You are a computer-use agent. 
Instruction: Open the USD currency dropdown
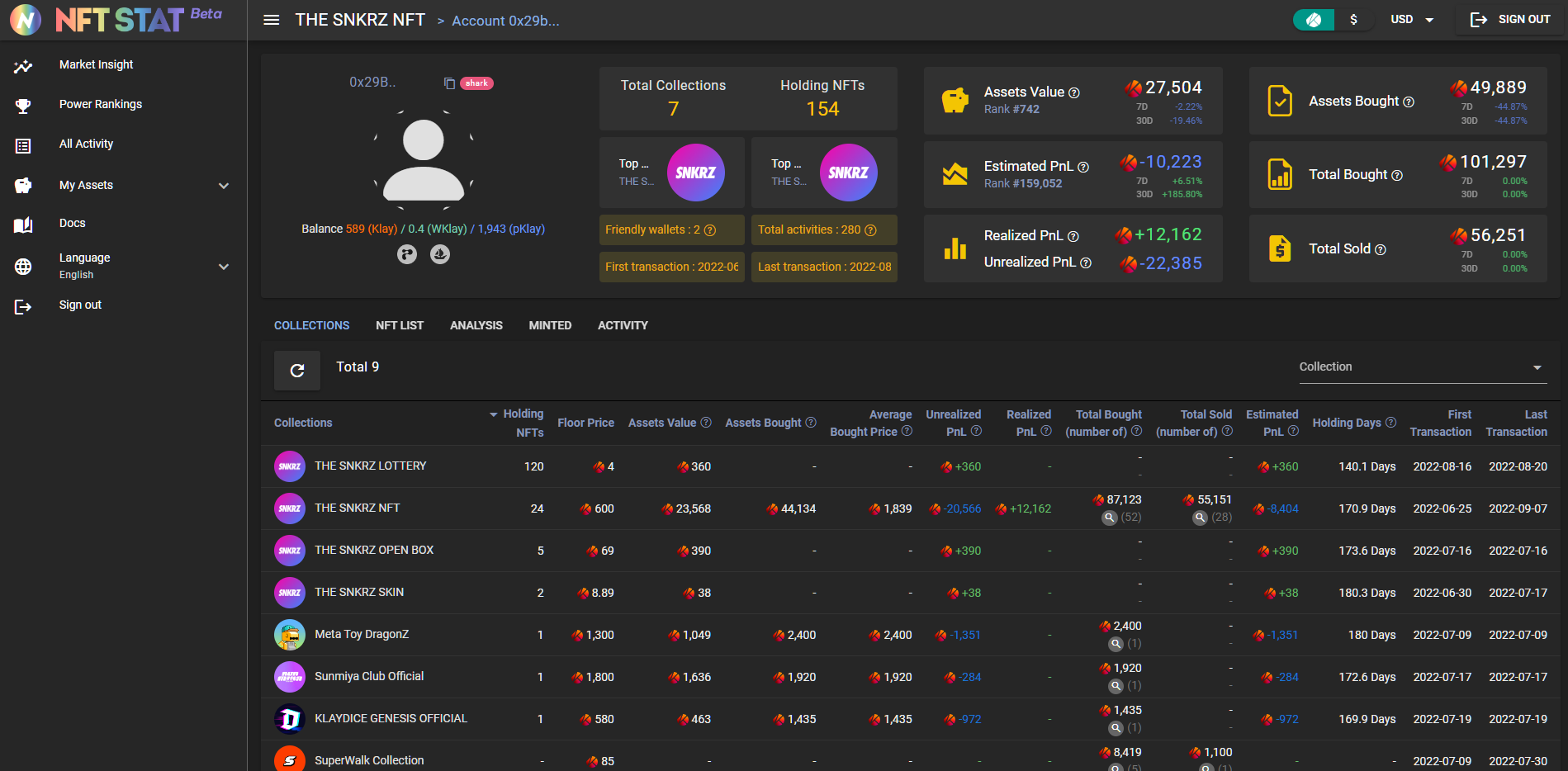pyautogui.click(x=1413, y=20)
